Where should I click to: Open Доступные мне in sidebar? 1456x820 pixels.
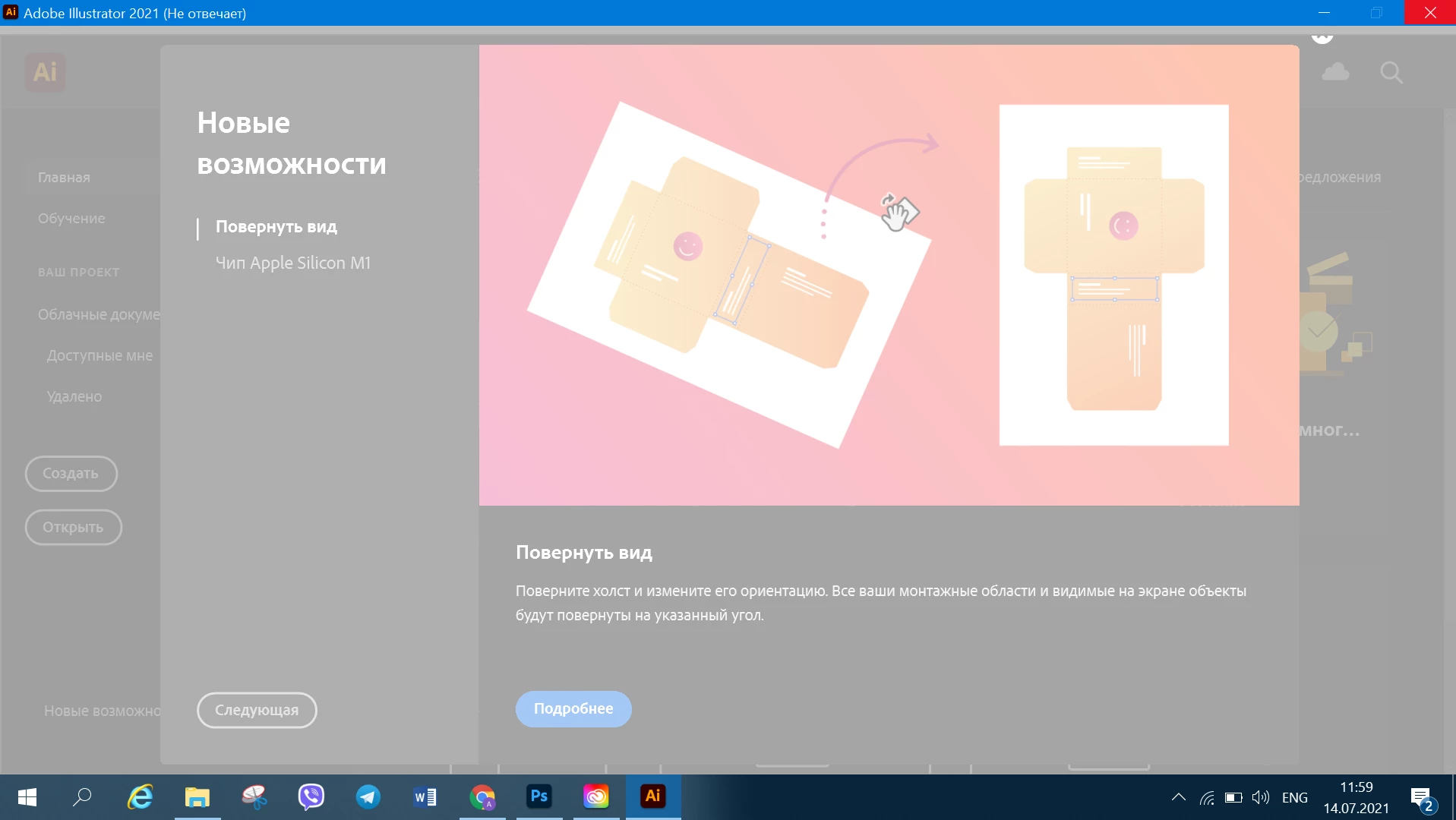click(99, 356)
